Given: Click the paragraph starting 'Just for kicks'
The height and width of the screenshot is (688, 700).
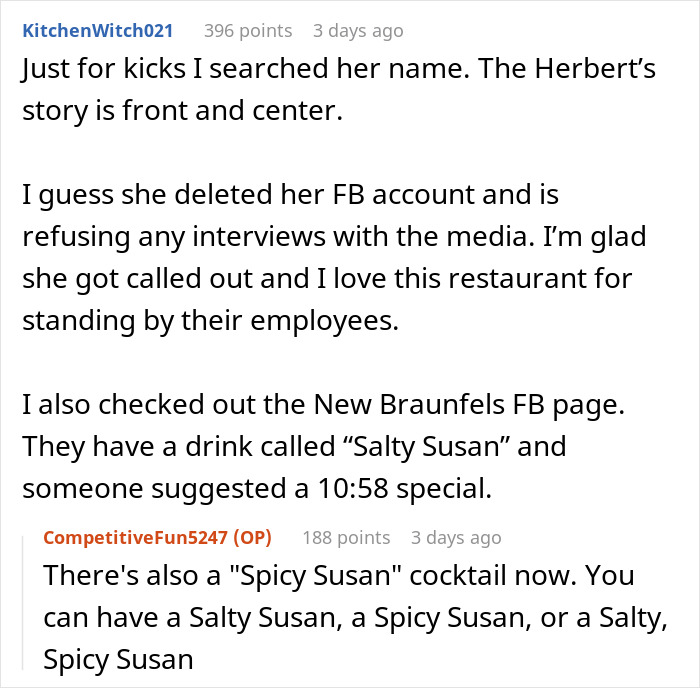Looking at the screenshot, I should pos(339,89).
